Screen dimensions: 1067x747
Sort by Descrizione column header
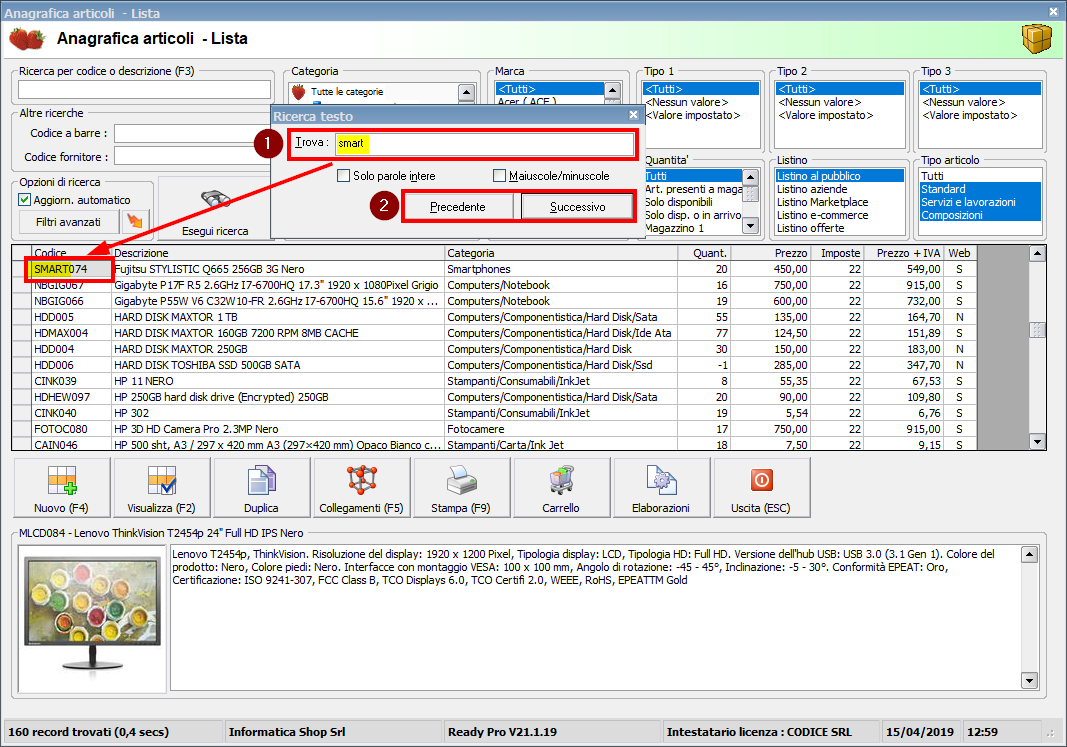[278, 253]
